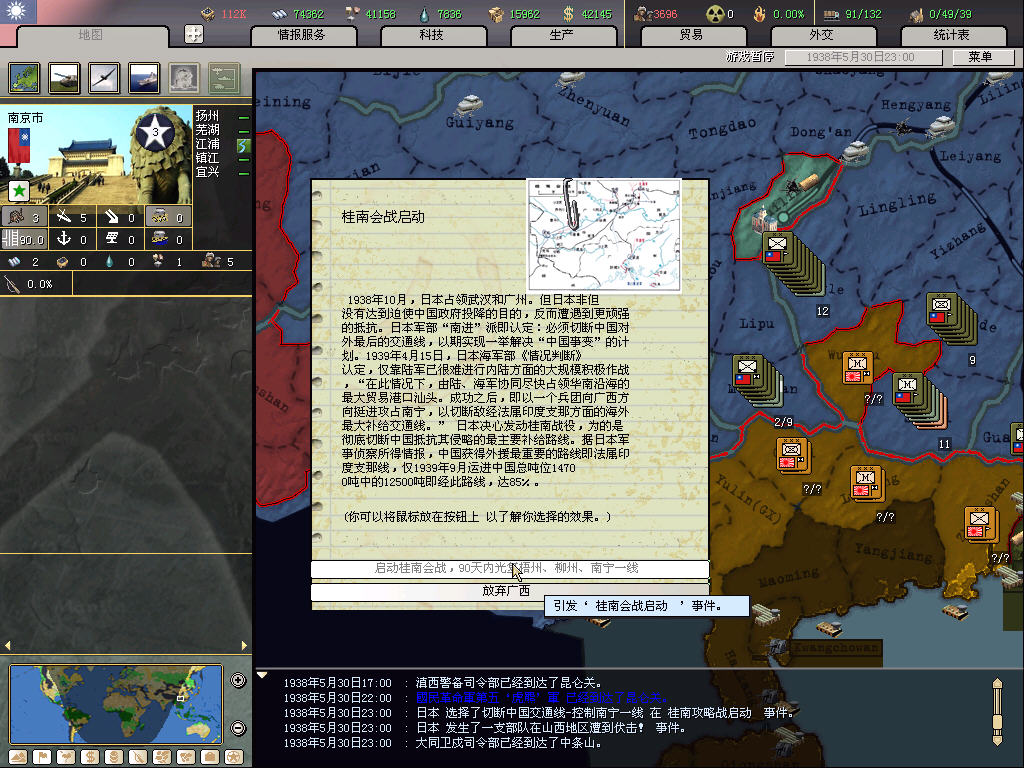Click the world minimap

[x=116, y=704]
